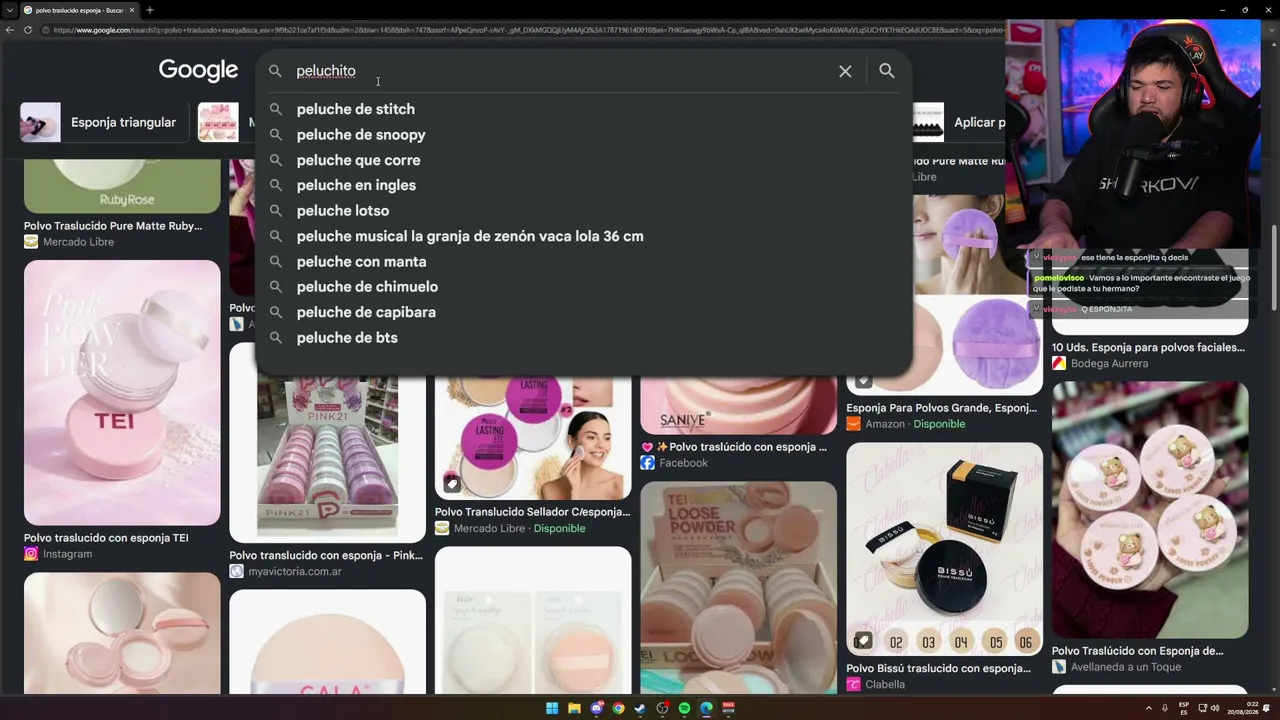This screenshot has height=720, width=1280.
Task: Open 'Polvo translucido con esponja - Pink...' link
Action: [326, 556]
